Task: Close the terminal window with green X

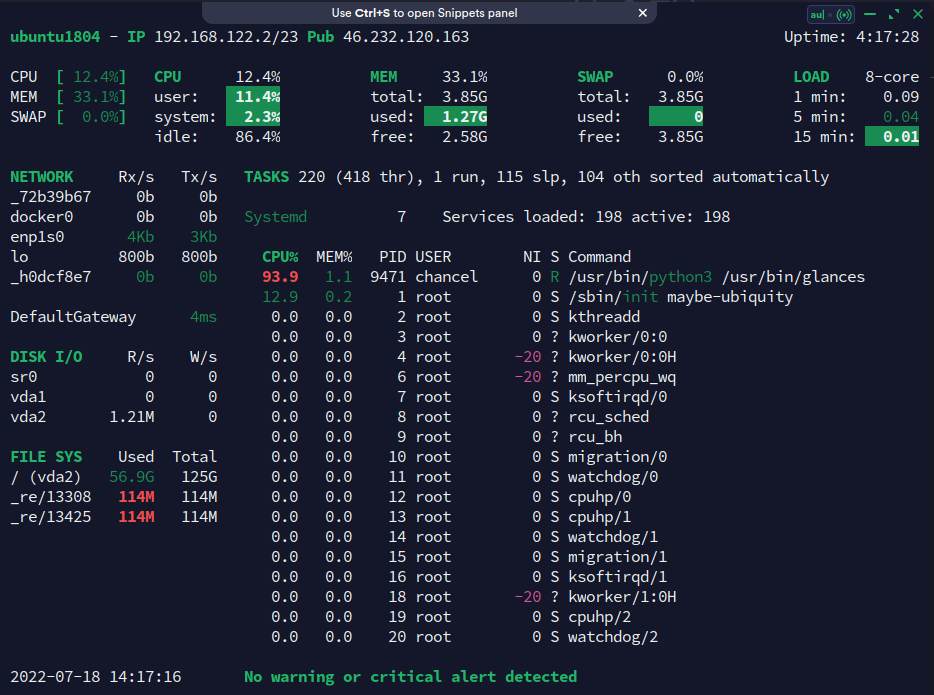Action: (917, 14)
